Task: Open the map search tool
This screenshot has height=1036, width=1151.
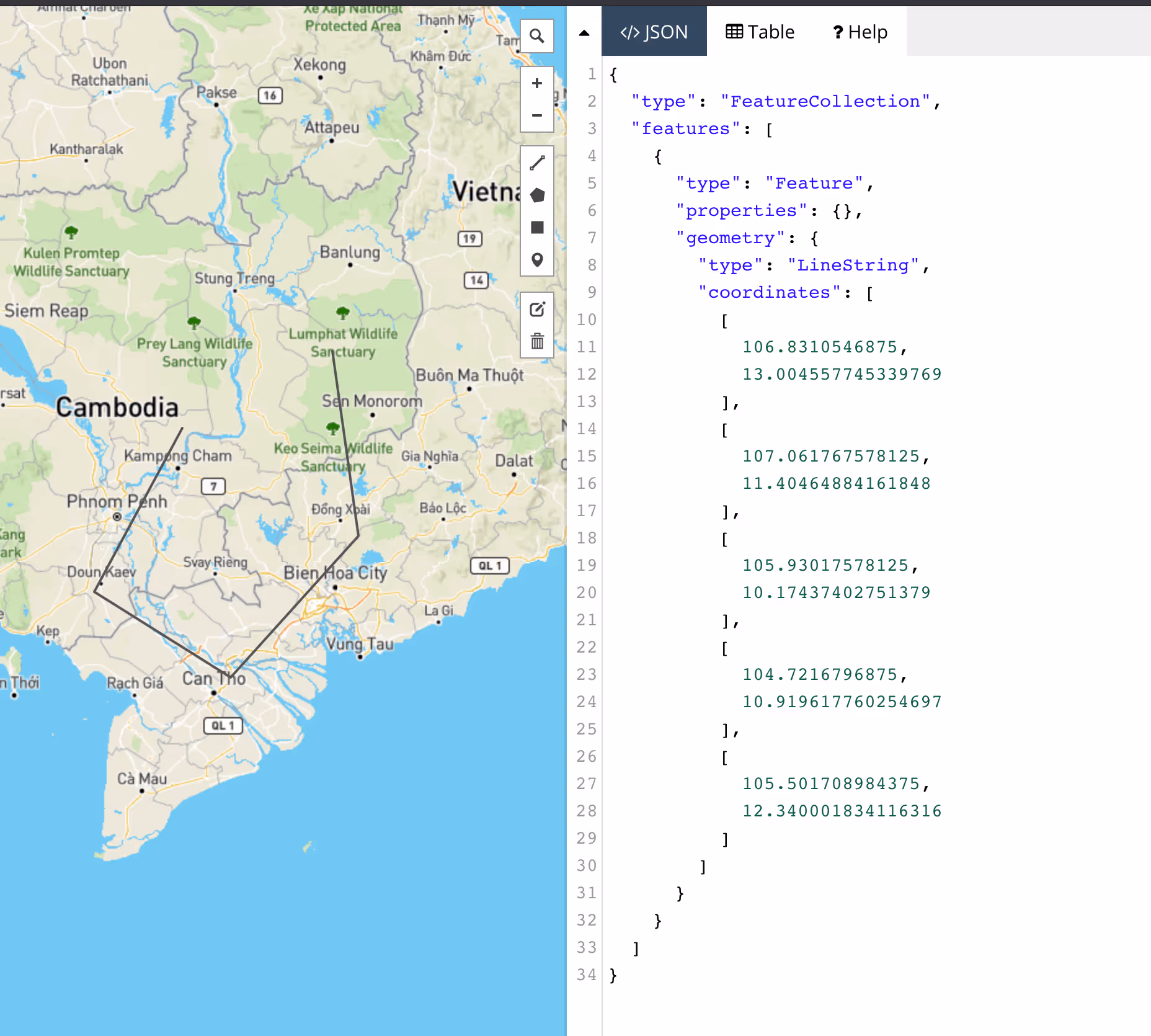Action: pyautogui.click(x=537, y=36)
